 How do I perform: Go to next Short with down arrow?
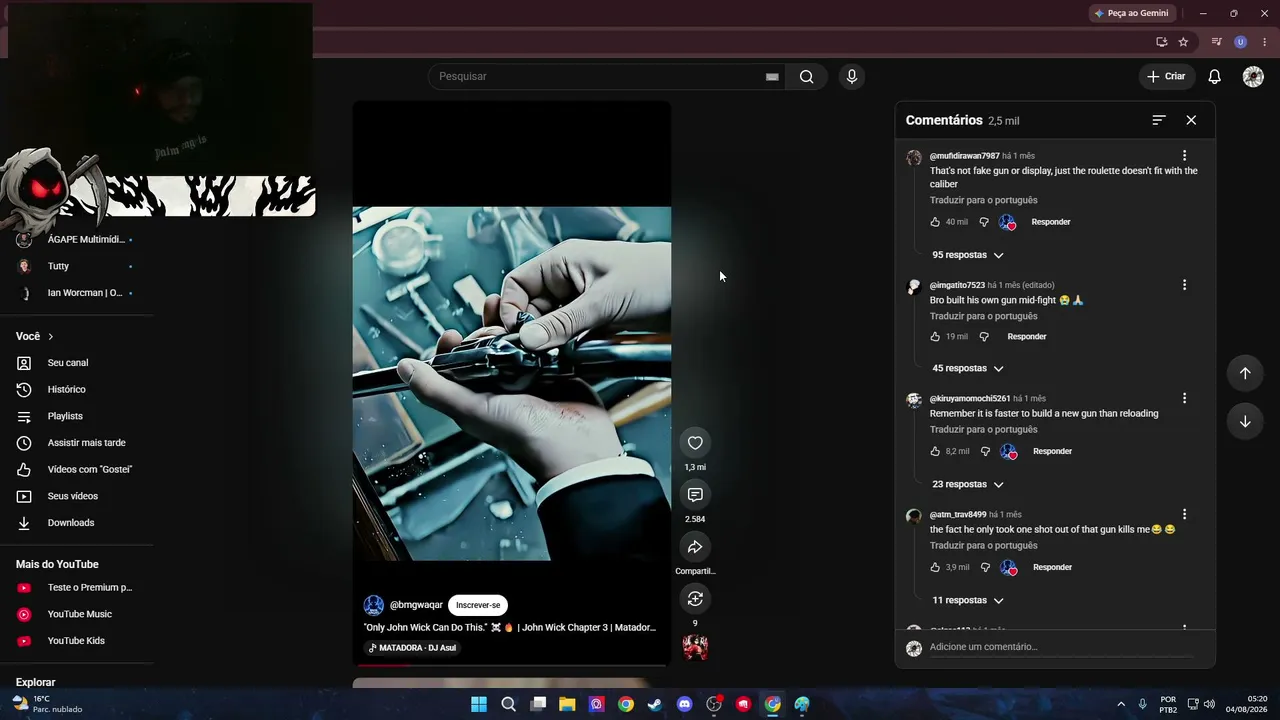click(x=1245, y=421)
